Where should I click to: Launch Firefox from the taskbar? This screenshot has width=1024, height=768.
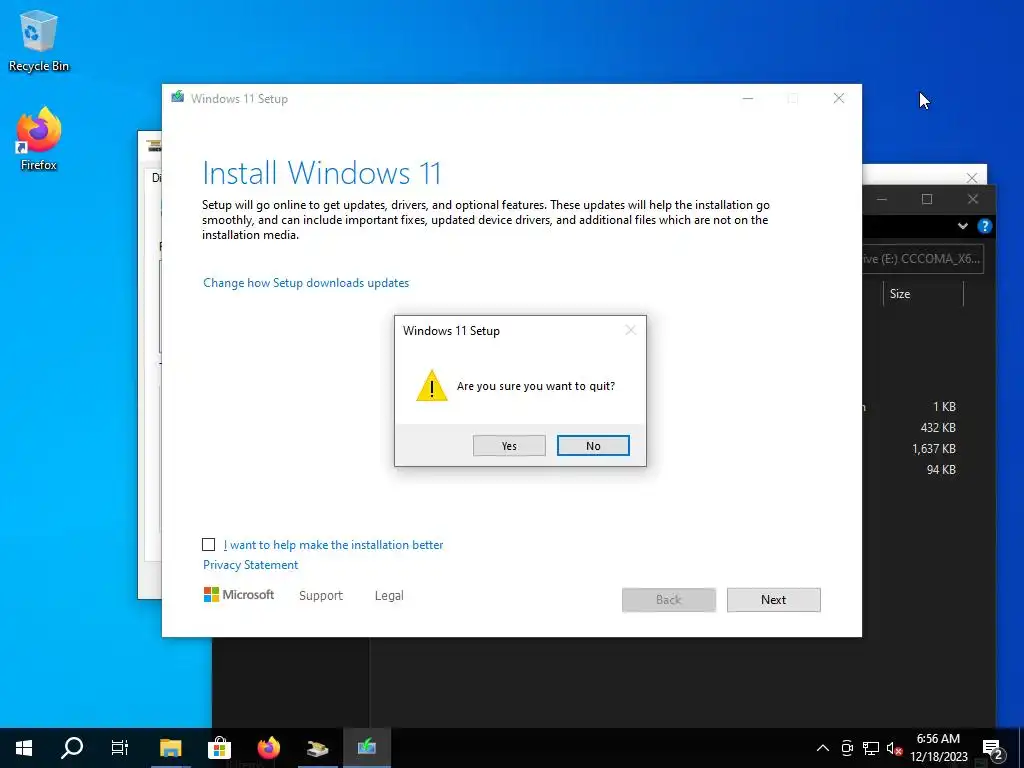(x=268, y=748)
